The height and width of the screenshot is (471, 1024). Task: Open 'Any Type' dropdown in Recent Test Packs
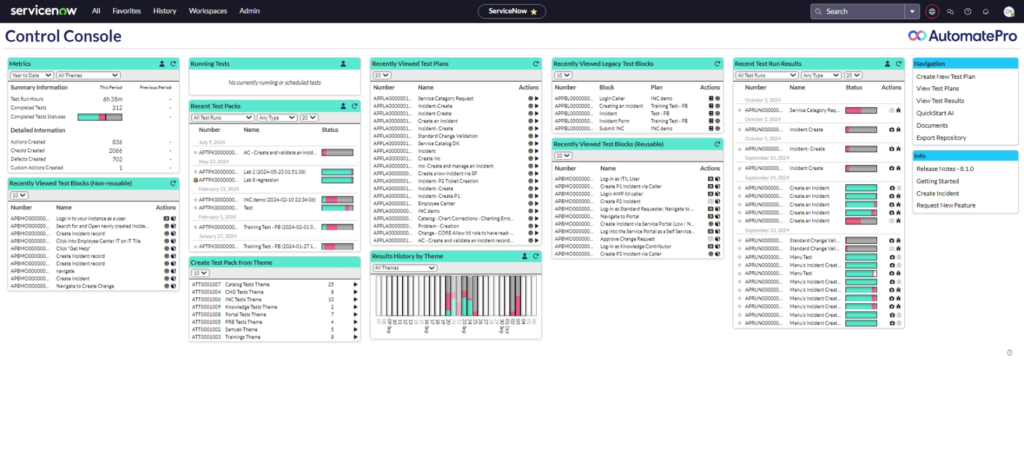tap(277, 118)
